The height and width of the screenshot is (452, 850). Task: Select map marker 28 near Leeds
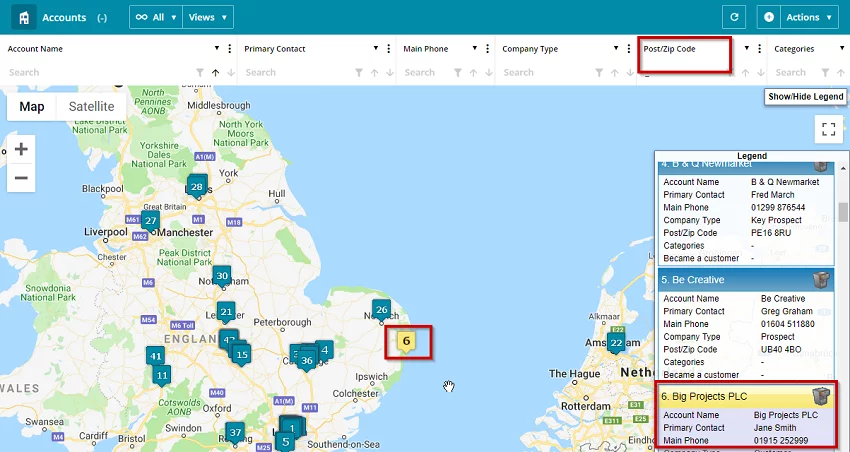[197, 188]
